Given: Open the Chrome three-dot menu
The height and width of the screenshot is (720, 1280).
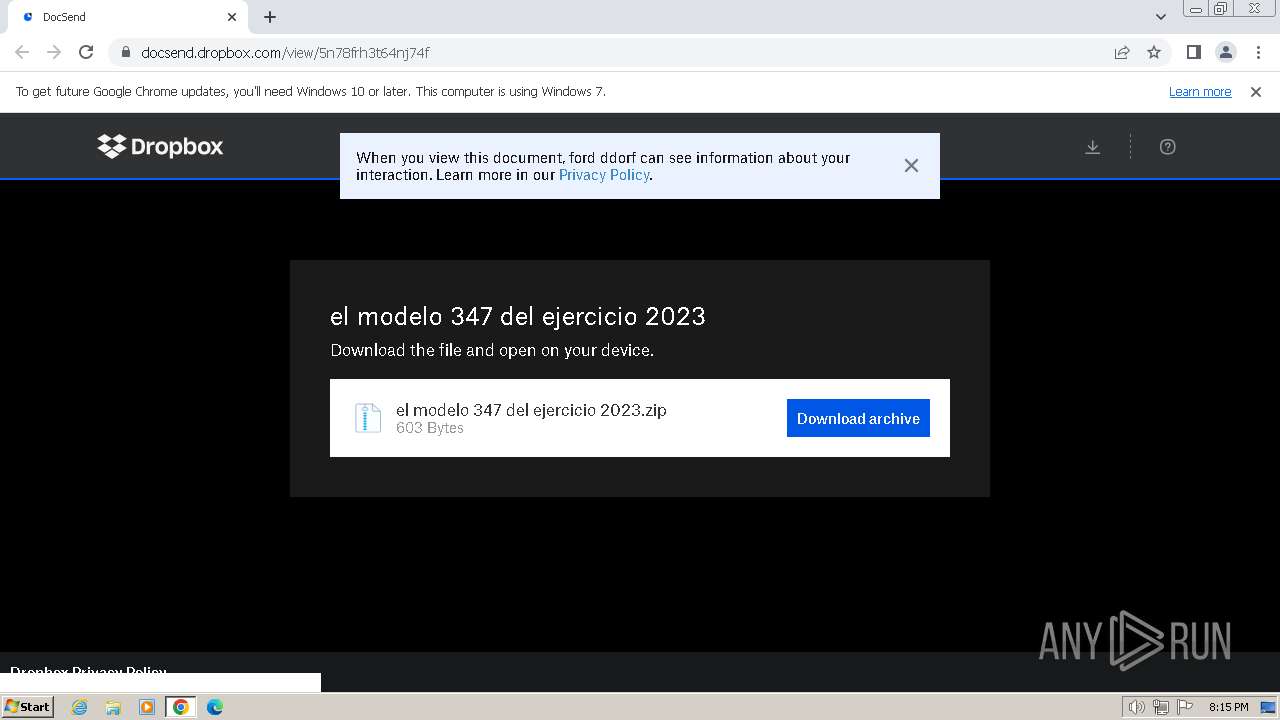Looking at the screenshot, I should tap(1258, 52).
